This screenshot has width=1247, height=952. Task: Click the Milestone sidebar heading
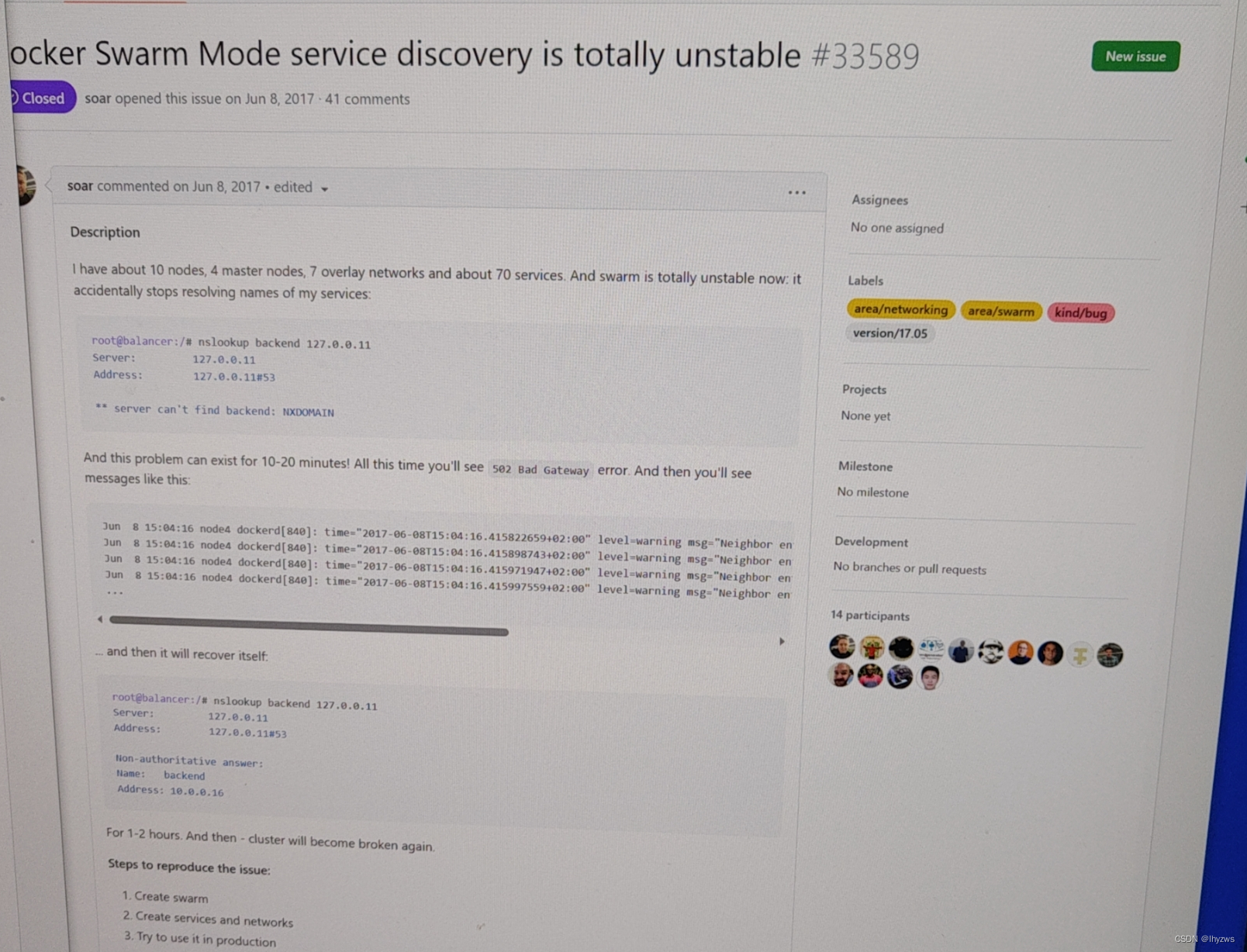point(865,467)
